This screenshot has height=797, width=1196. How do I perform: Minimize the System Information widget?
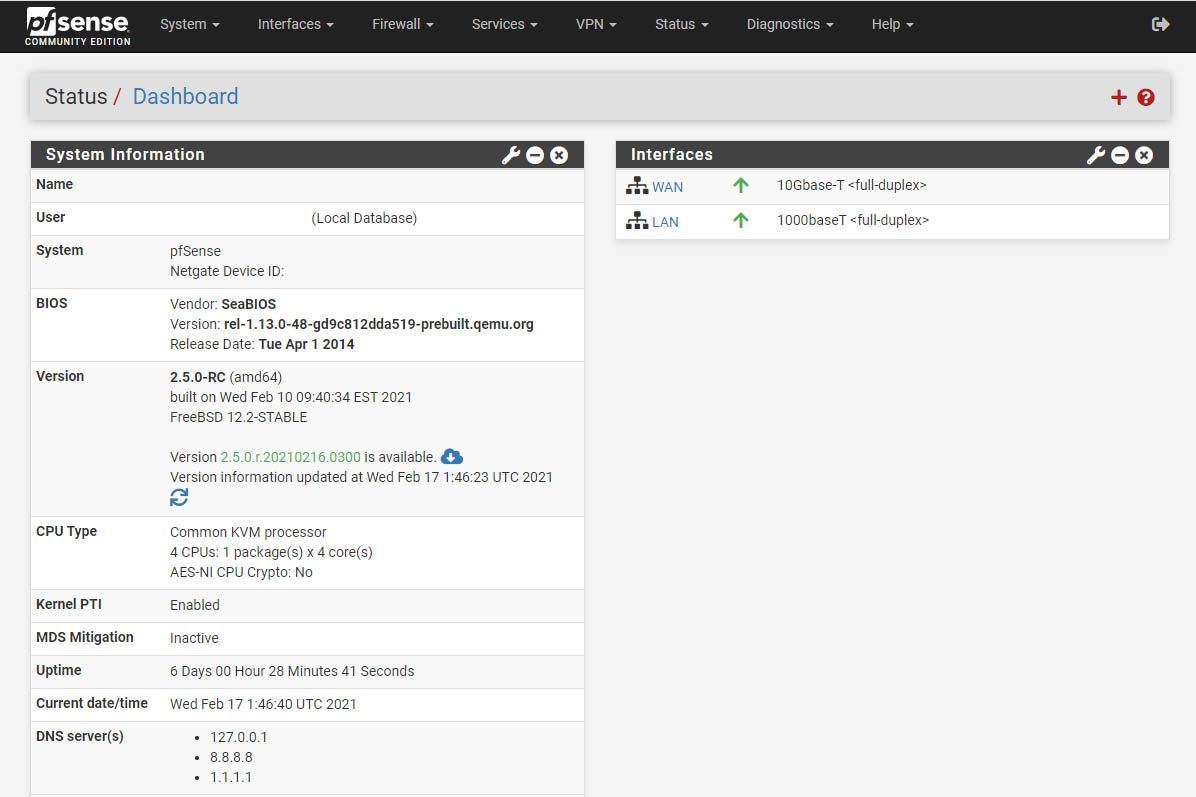535,155
